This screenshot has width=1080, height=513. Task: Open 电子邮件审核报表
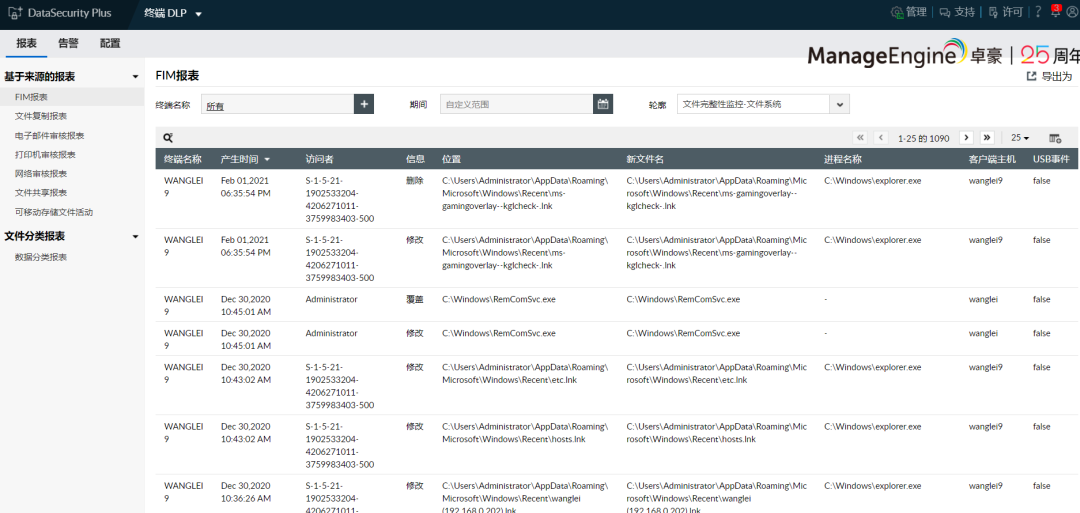pyautogui.click(x=50, y=135)
